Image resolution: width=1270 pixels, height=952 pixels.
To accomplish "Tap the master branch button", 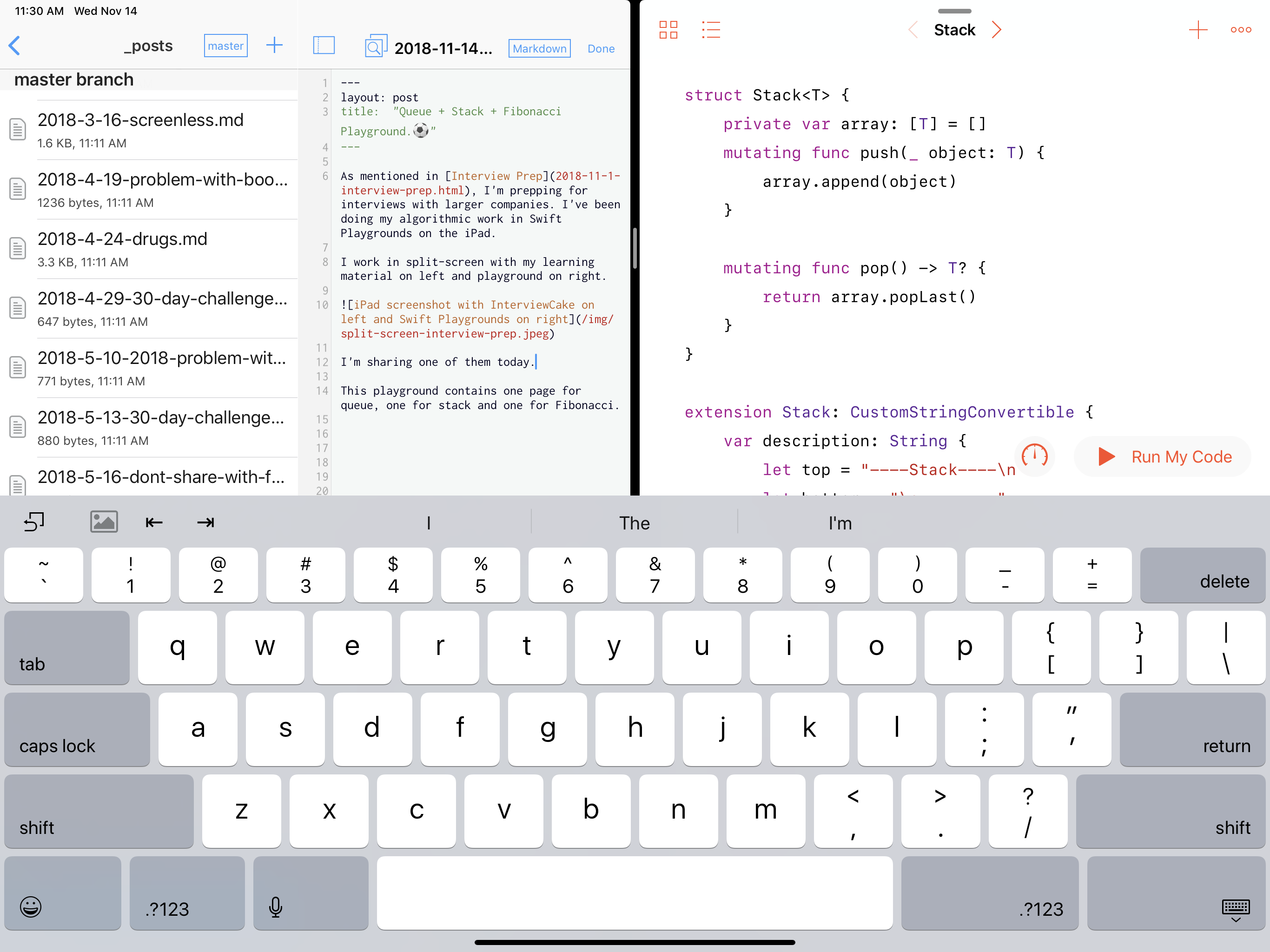I will pyautogui.click(x=225, y=46).
